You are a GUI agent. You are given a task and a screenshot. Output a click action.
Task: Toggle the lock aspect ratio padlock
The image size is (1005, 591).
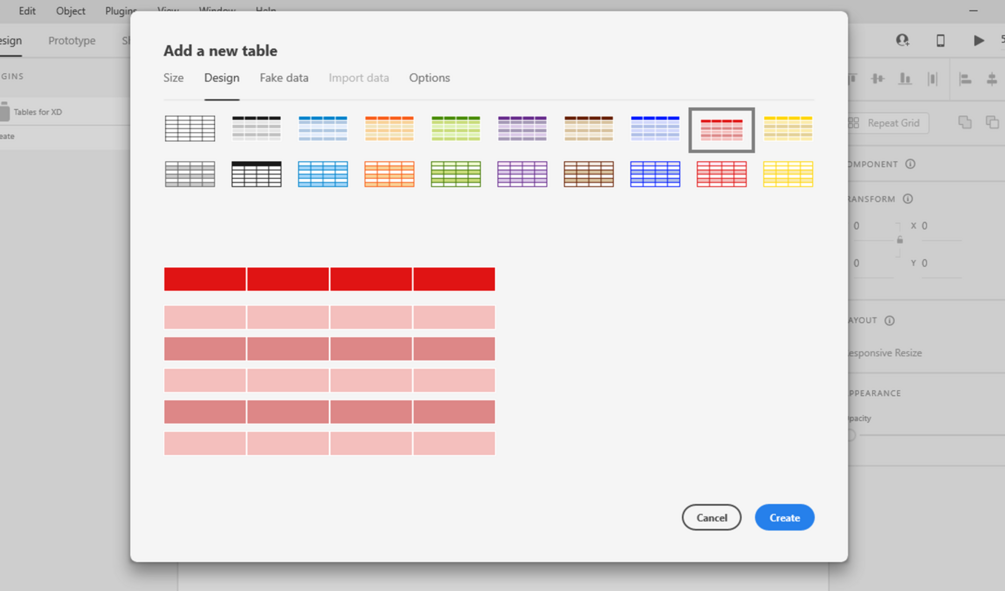coord(900,240)
